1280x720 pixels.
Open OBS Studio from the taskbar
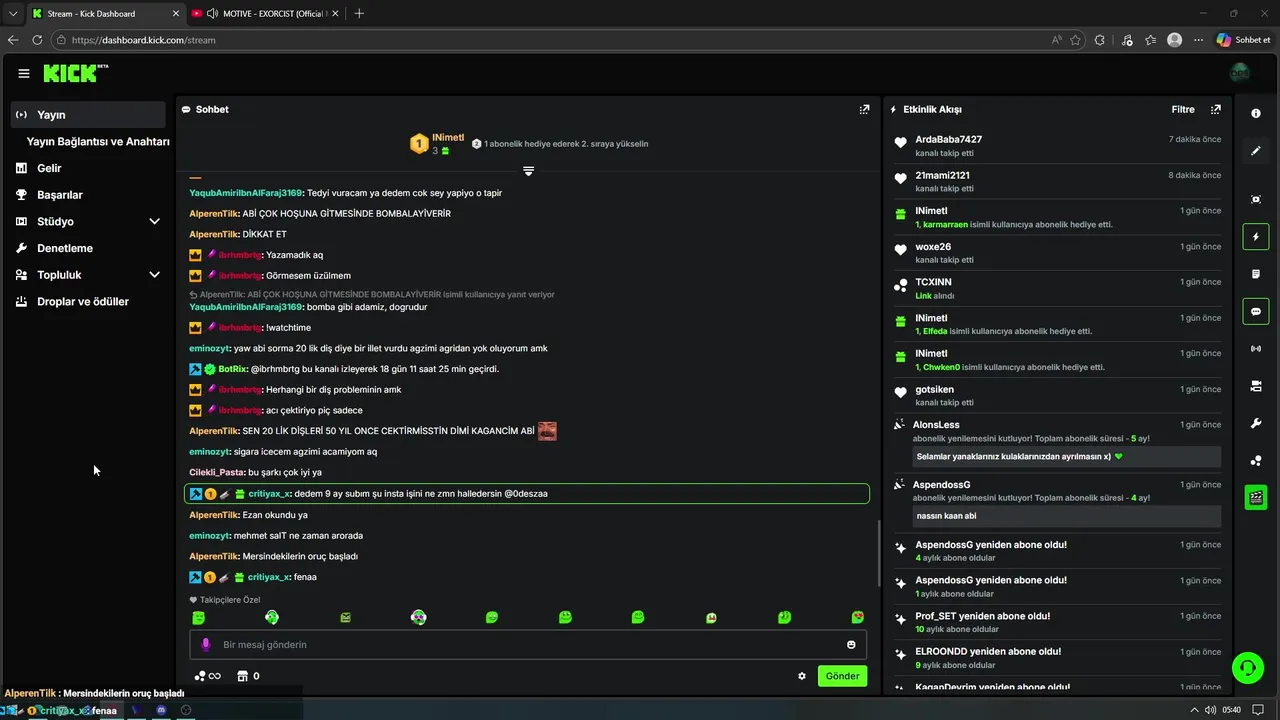click(x=186, y=710)
